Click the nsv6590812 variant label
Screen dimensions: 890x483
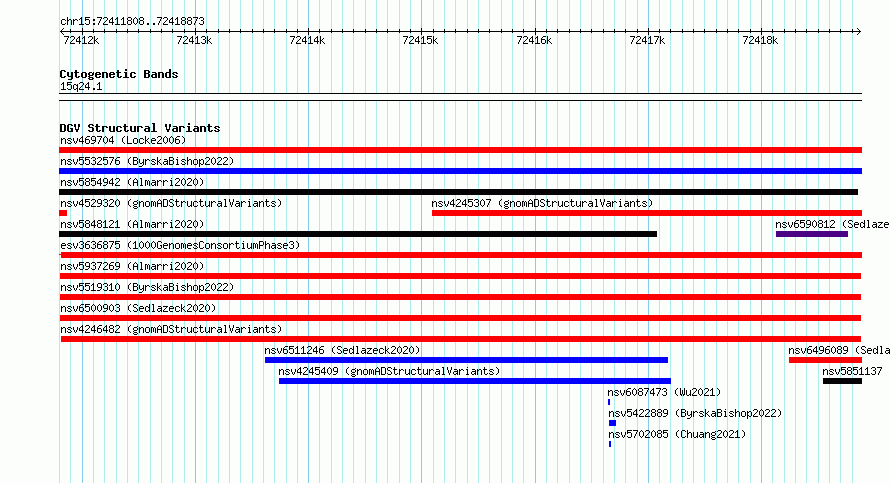[832, 224]
